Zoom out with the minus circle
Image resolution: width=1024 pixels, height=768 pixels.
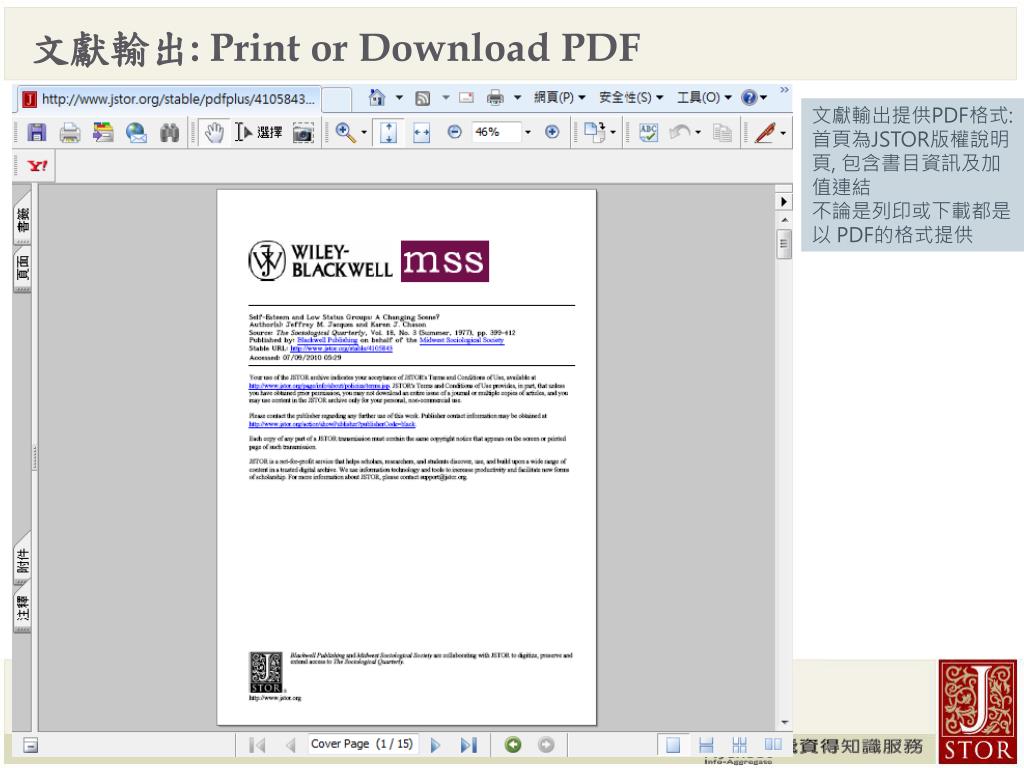[x=455, y=133]
